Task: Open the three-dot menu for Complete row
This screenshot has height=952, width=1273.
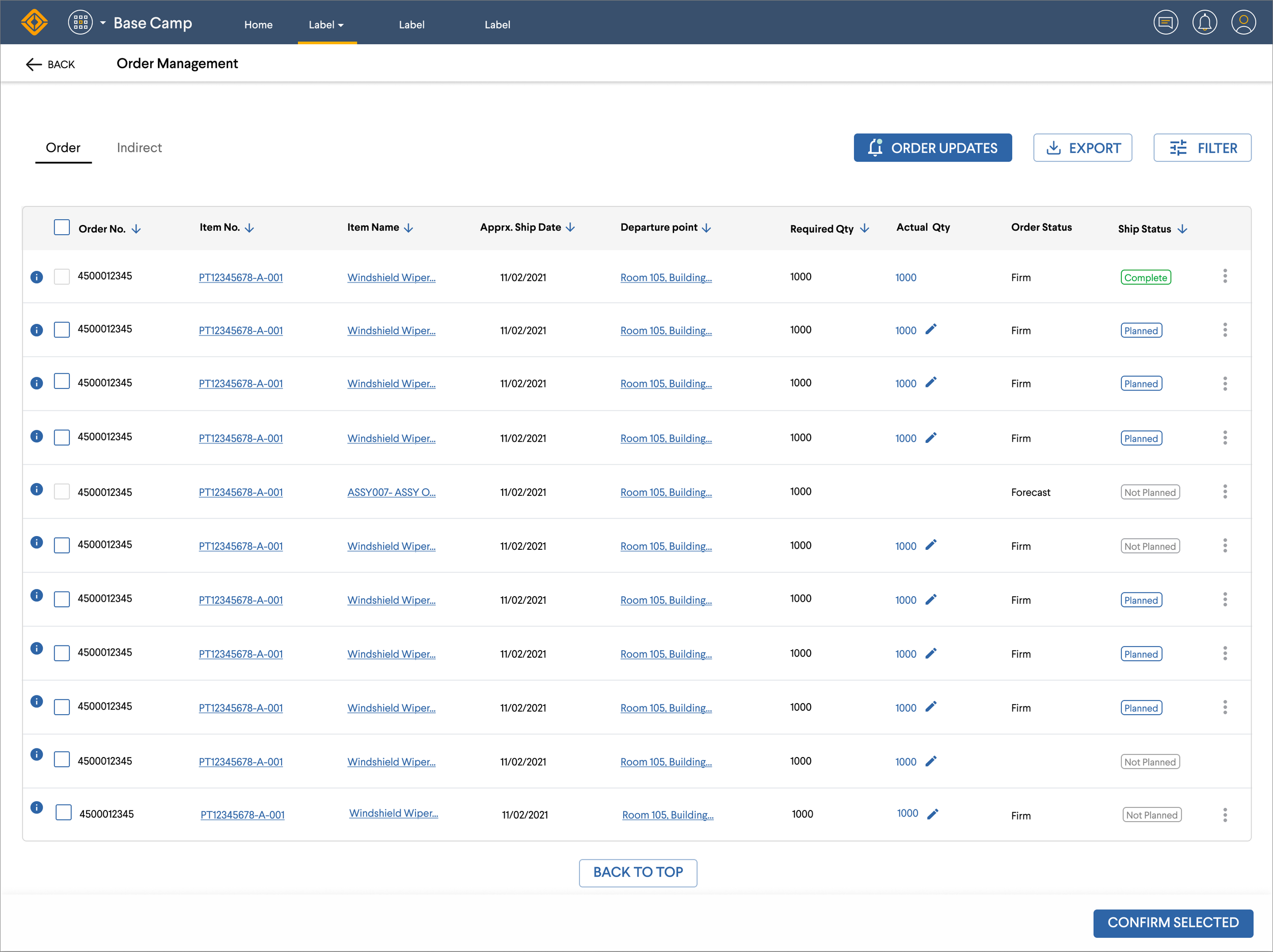Action: click(1225, 276)
